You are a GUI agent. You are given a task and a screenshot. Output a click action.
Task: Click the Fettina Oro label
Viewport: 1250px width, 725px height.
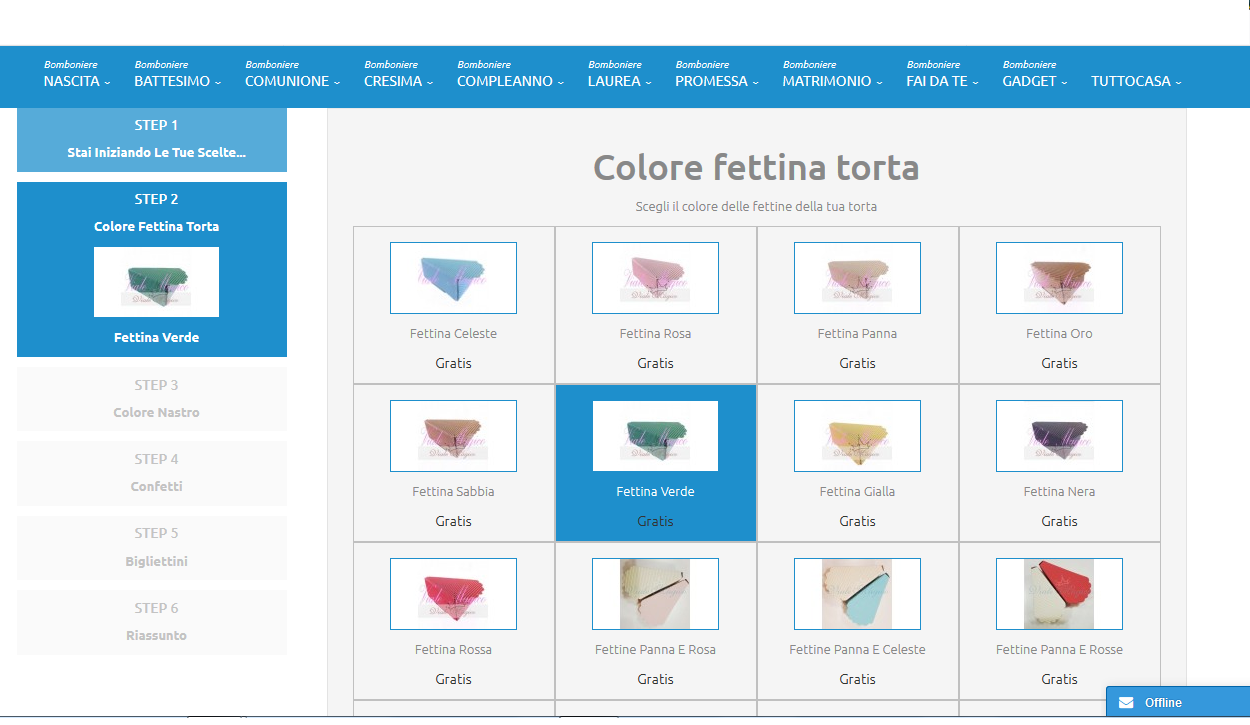click(x=1059, y=333)
